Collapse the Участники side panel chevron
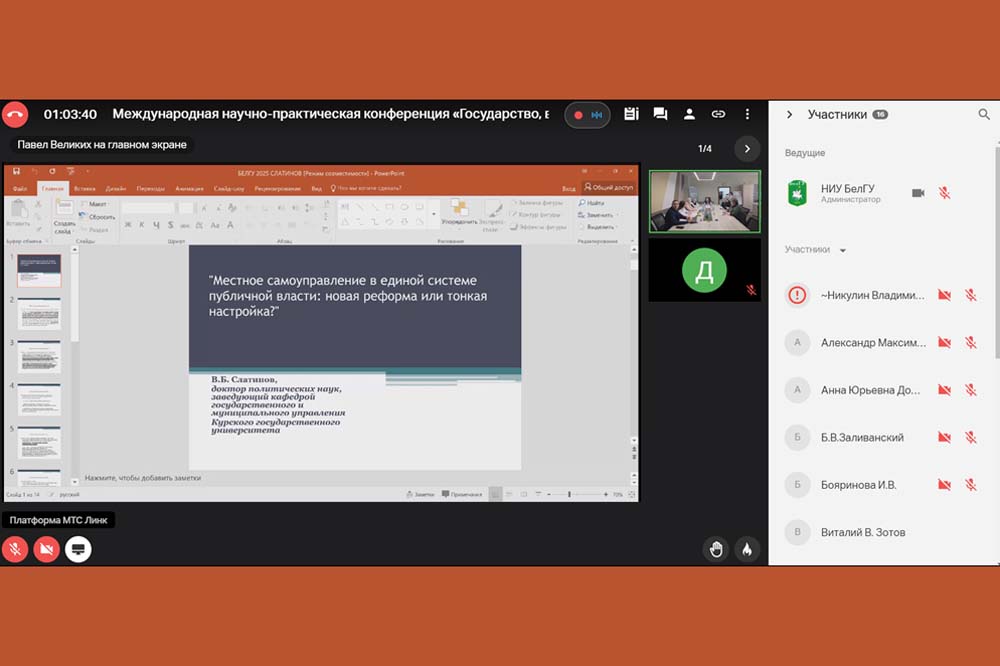This screenshot has width=1000, height=666. [x=789, y=115]
